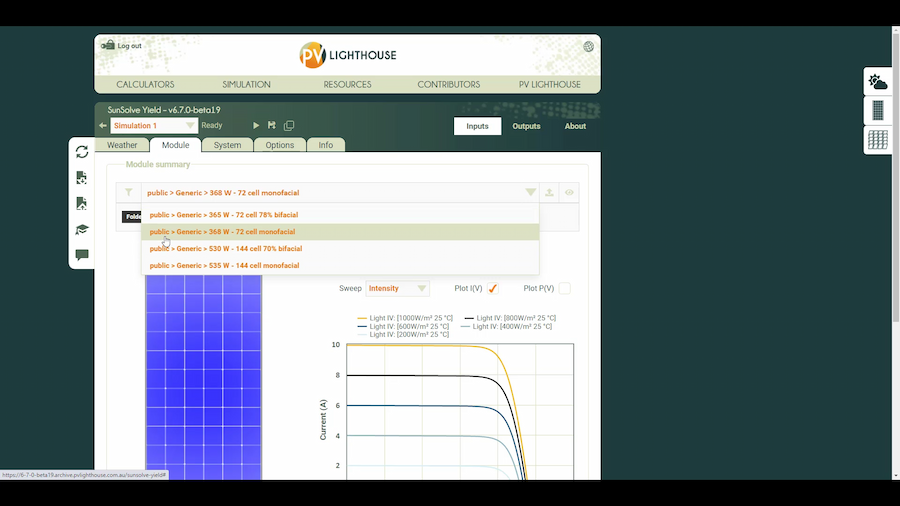Click the Folder label button
The width and height of the screenshot is (900, 506).
pyautogui.click(x=131, y=216)
